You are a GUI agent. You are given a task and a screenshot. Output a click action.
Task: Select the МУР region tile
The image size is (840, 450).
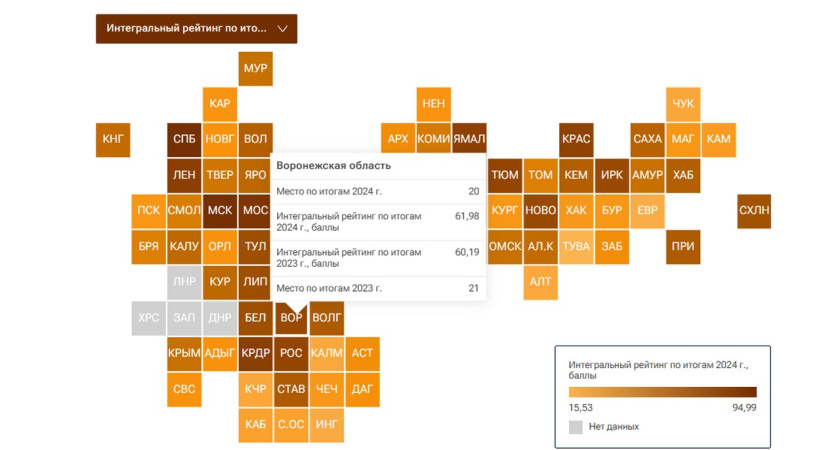pyautogui.click(x=255, y=68)
